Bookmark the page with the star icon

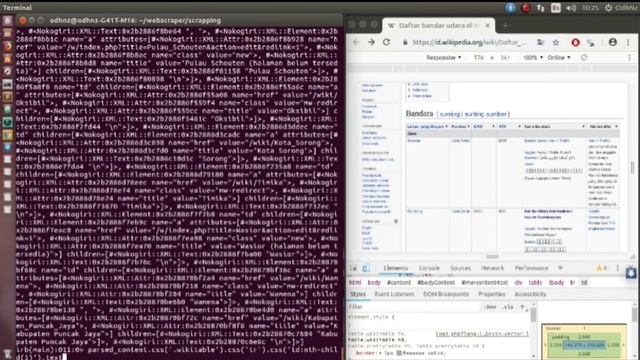tap(556, 42)
